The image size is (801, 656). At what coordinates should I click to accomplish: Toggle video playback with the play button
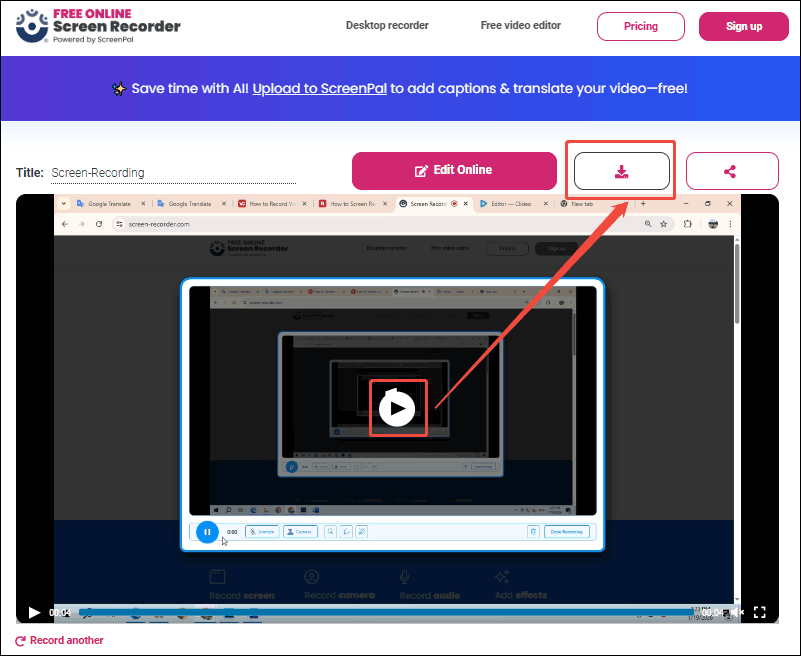(x=33, y=613)
